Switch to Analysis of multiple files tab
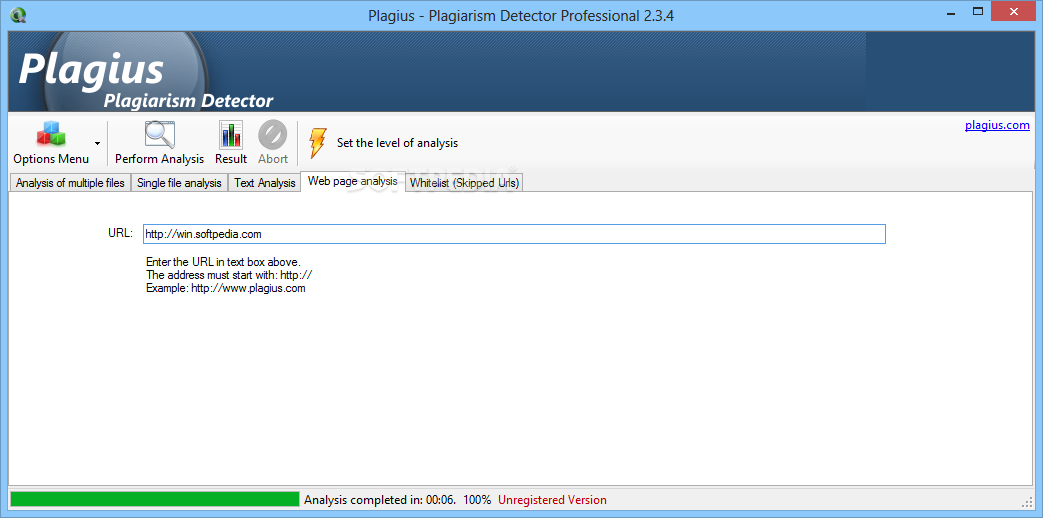Screen dimensions: 1043x518 click(x=70, y=183)
